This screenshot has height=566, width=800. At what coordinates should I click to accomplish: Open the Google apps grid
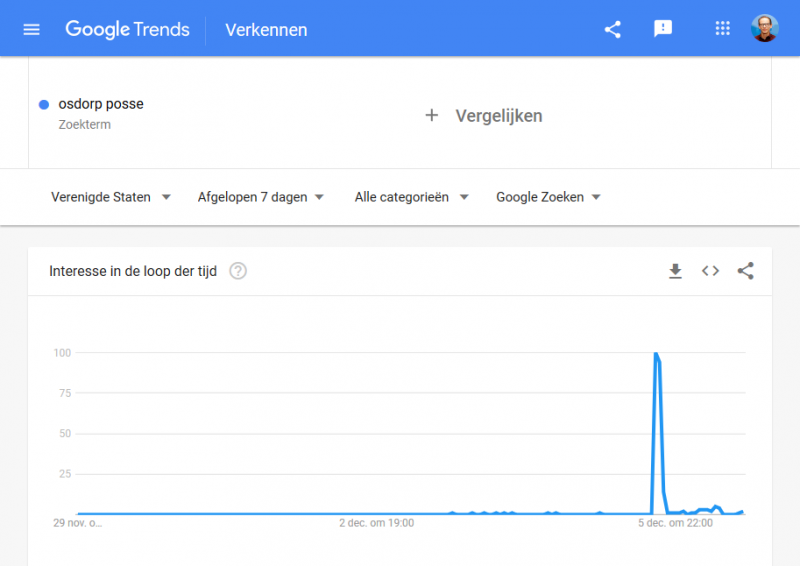click(722, 29)
